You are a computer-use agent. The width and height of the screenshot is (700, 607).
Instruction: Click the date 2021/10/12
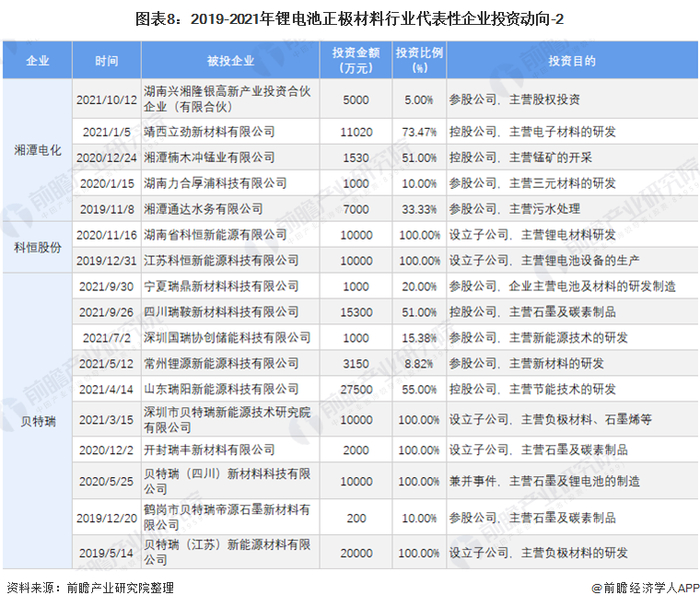pyautogui.click(x=107, y=100)
